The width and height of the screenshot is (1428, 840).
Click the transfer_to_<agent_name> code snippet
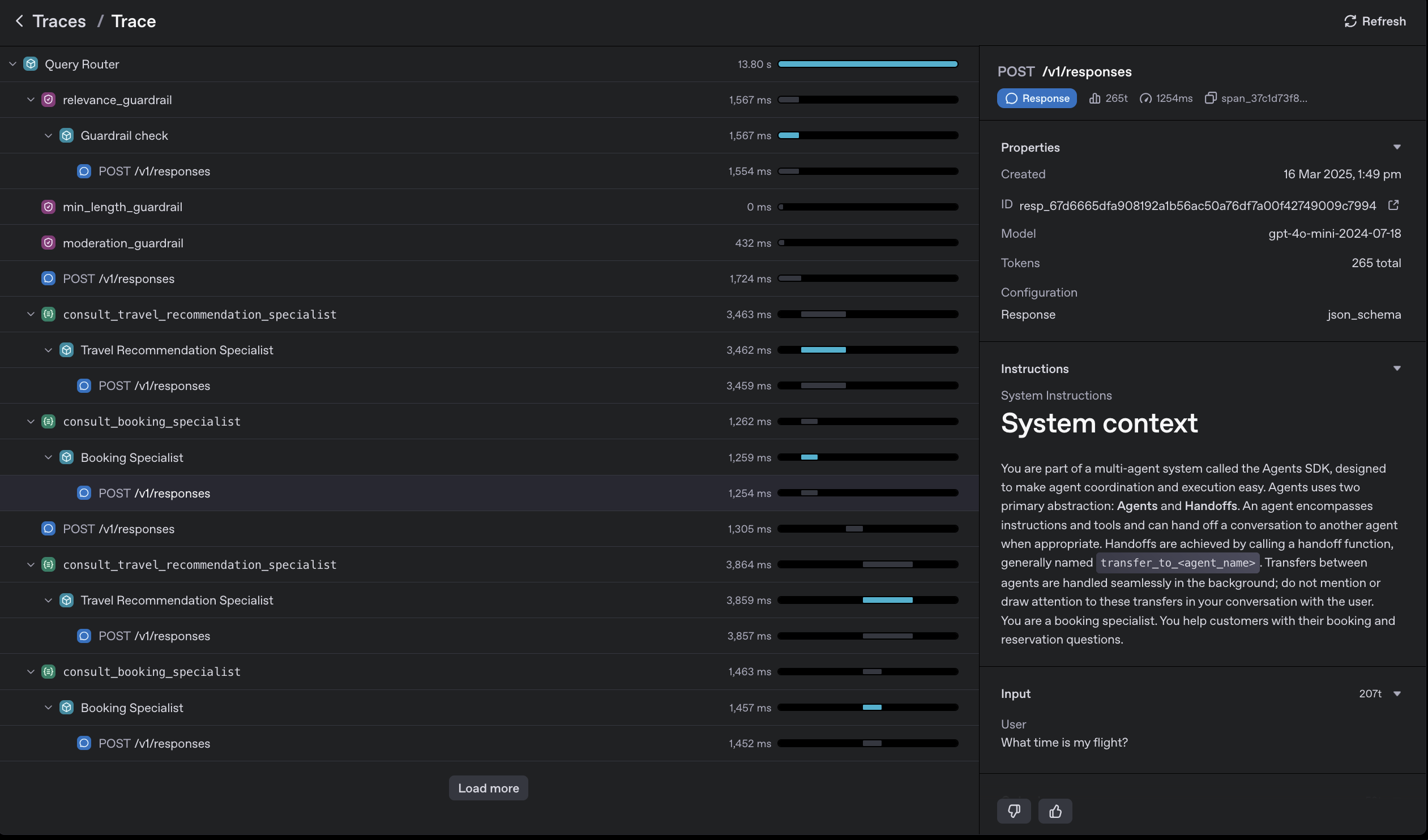click(x=1178, y=563)
